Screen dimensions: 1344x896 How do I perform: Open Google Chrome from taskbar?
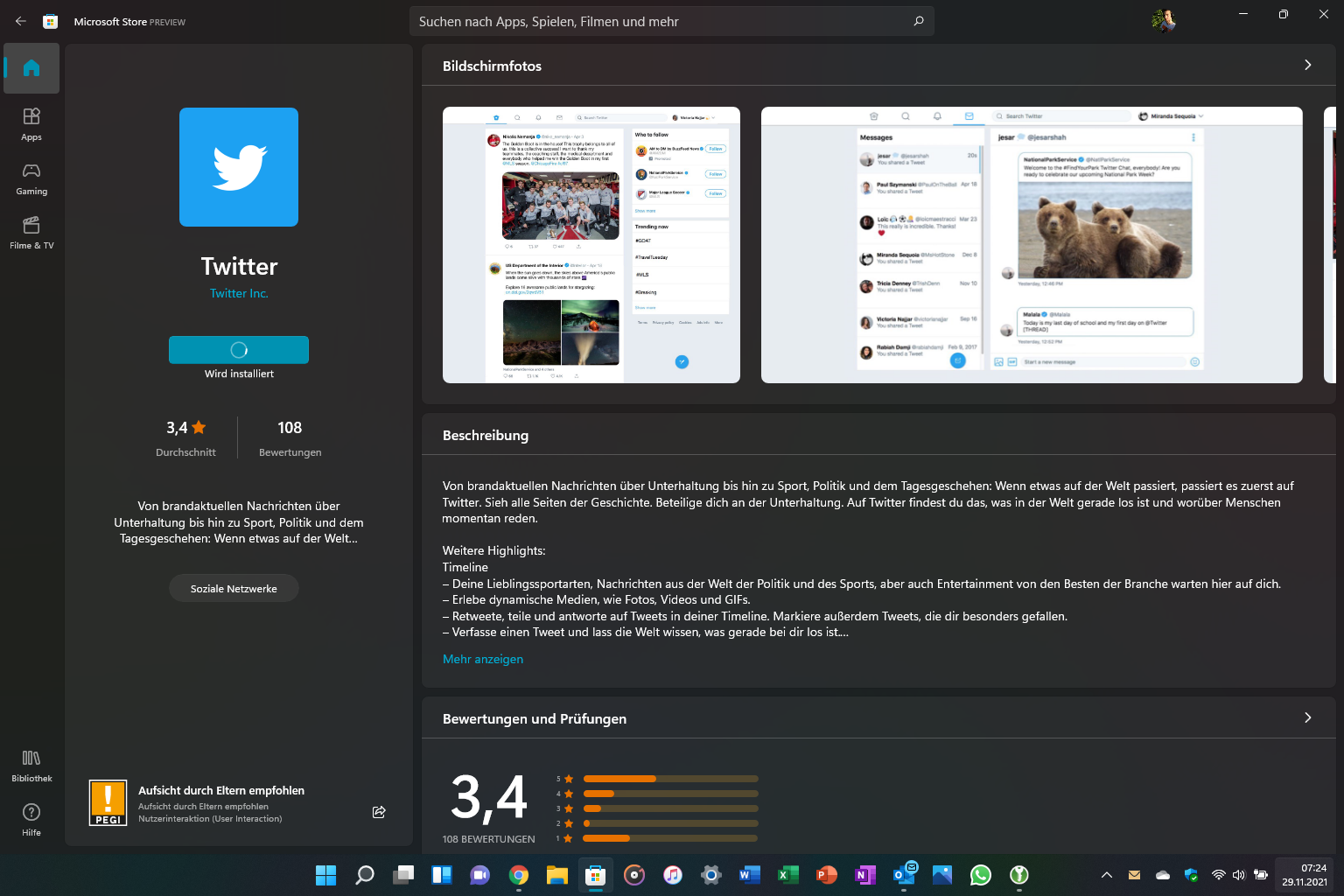pos(519,875)
